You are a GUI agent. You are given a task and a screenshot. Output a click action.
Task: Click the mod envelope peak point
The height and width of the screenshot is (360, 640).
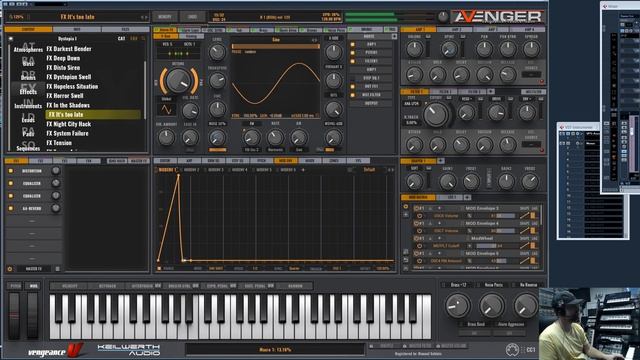(x=178, y=176)
